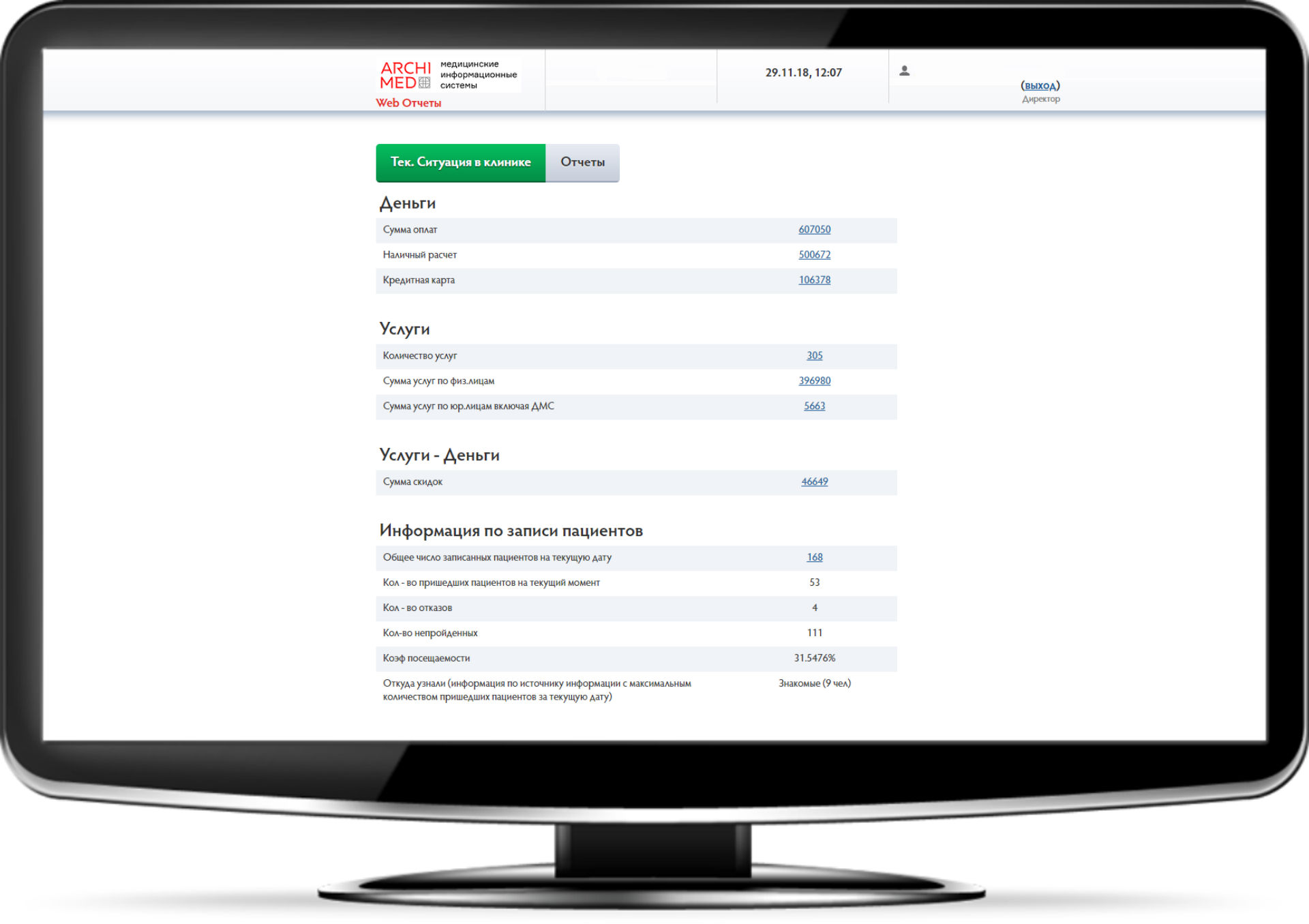Open Кредитная карта value 106378

coord(814,280)
